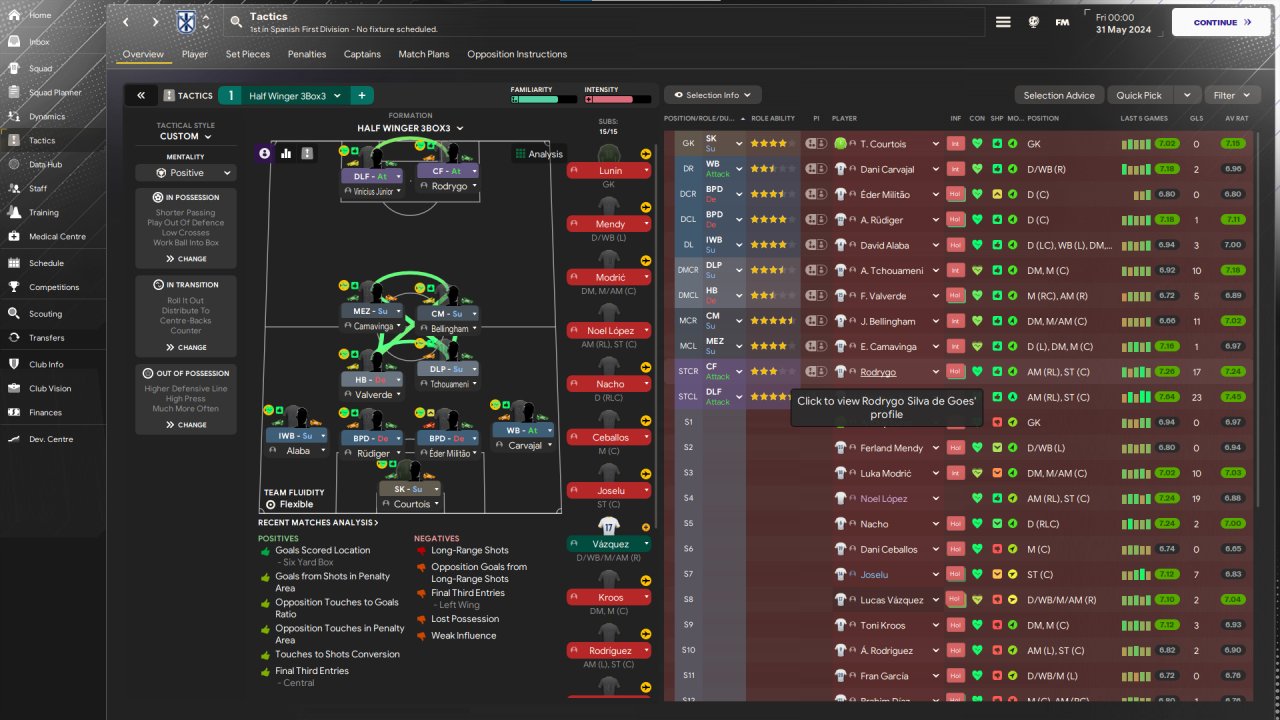Switch to the Overview tab
Image resolution: width=1280 pixels, height=720 pixels.
point(143,54)
